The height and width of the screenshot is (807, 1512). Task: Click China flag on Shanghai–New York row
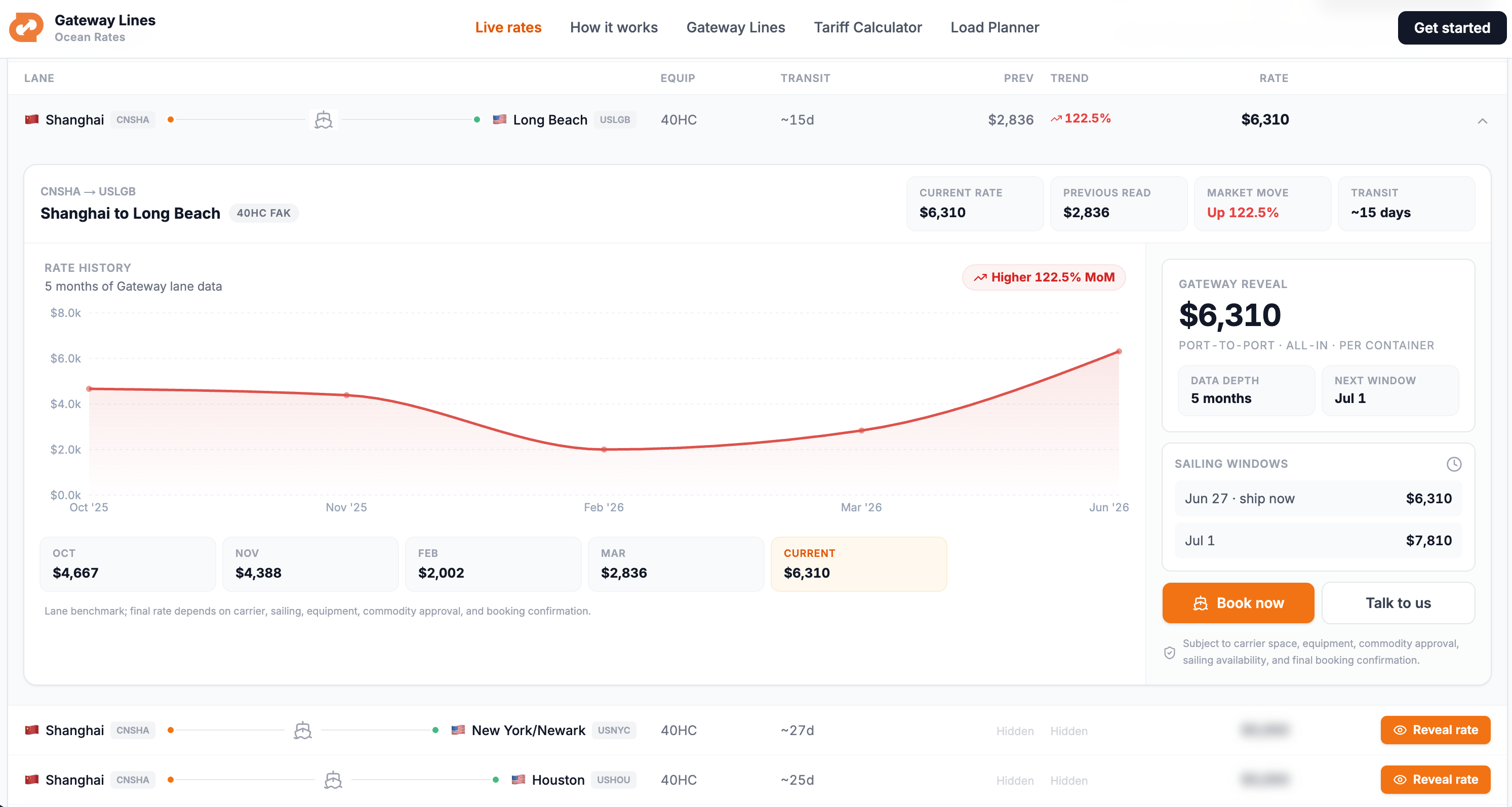32,730
